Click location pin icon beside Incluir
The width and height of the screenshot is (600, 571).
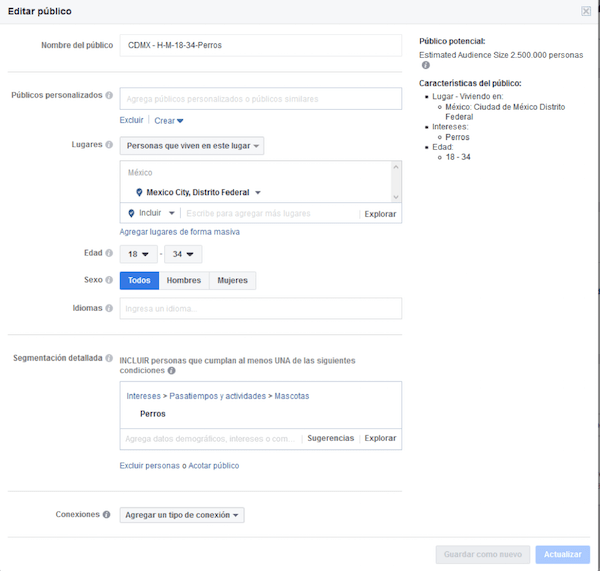pos(131,213)
